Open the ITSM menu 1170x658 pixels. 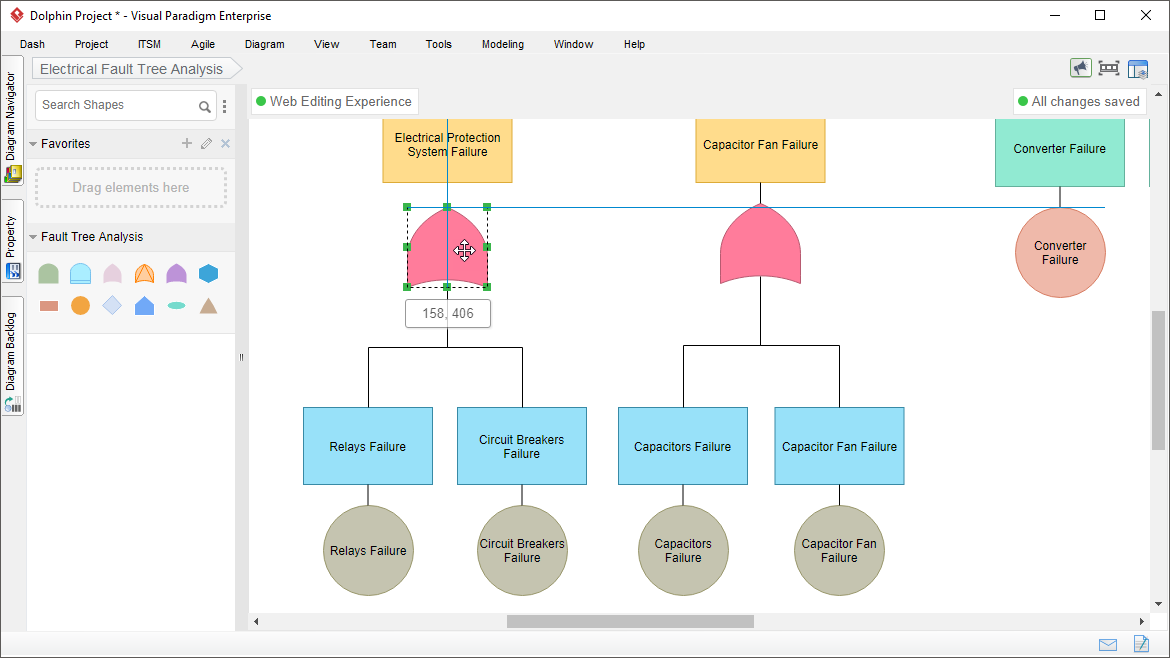(149, 44)
